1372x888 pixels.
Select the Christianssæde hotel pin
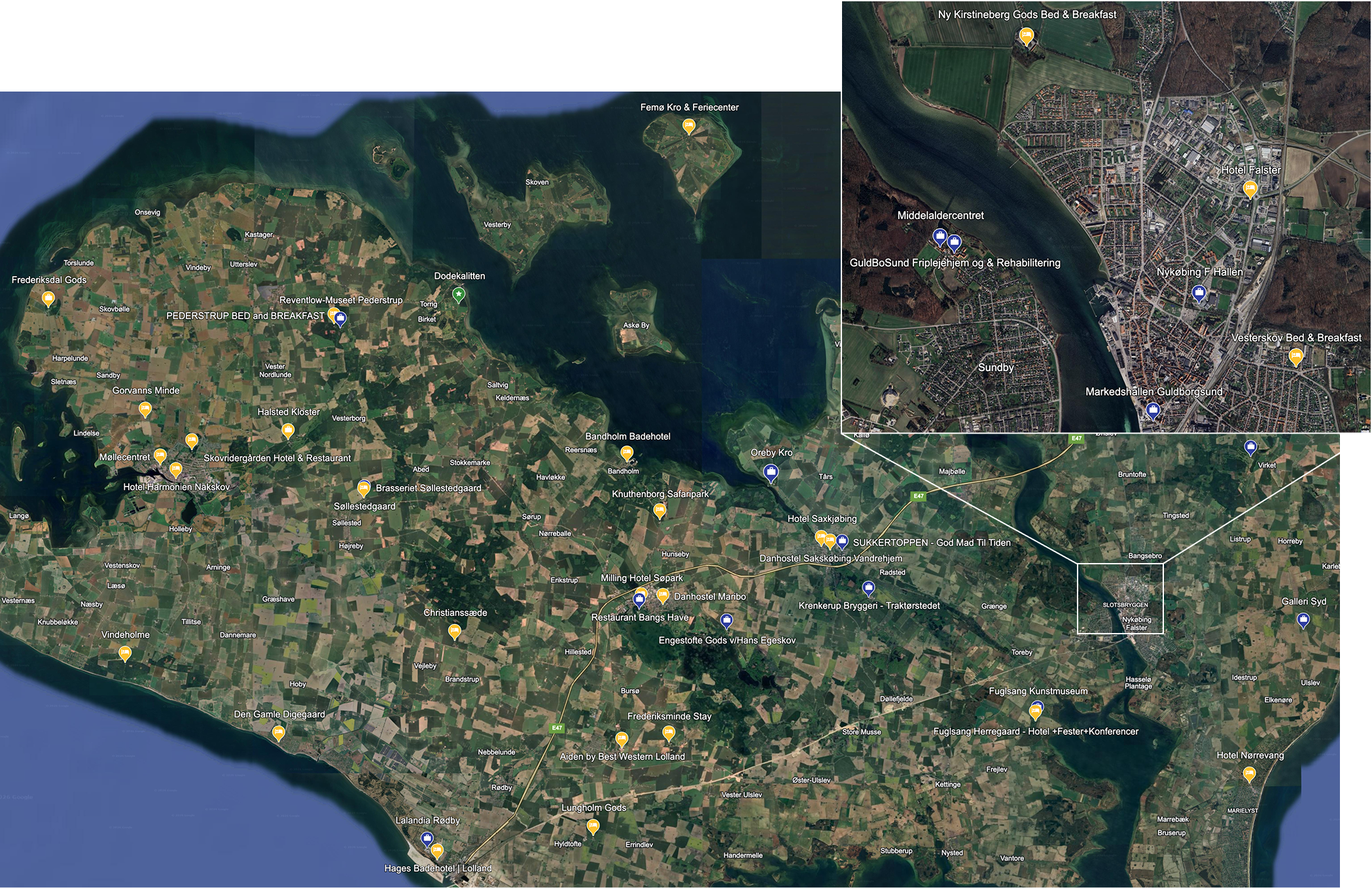[x=454, y=631]
